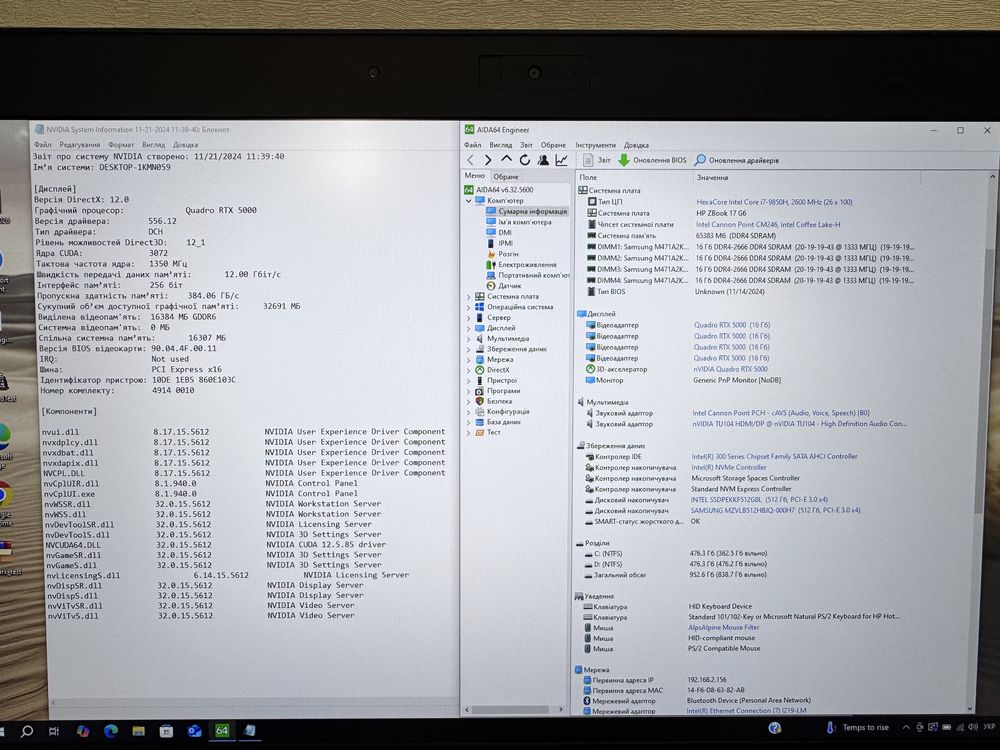Open Редагування menu in Notepad
This screenshot has height=750, width=1000.
click(x=80, y=145)
